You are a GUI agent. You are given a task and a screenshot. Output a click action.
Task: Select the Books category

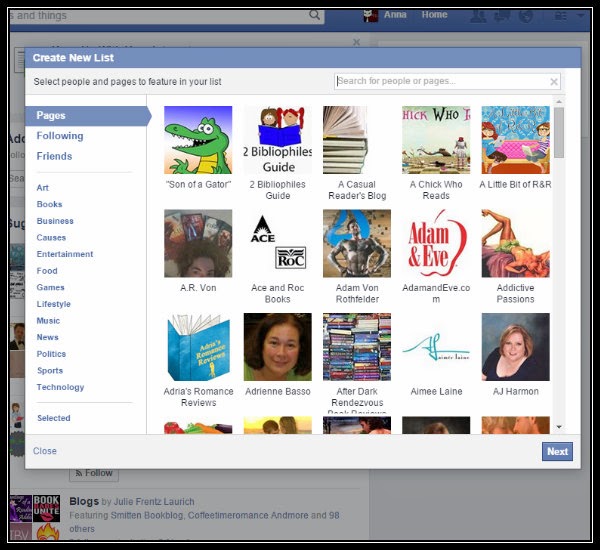49,204
